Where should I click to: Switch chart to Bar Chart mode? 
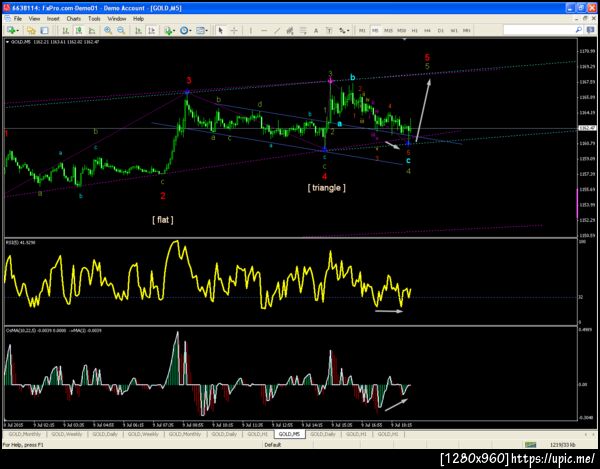tap(65, 31)
